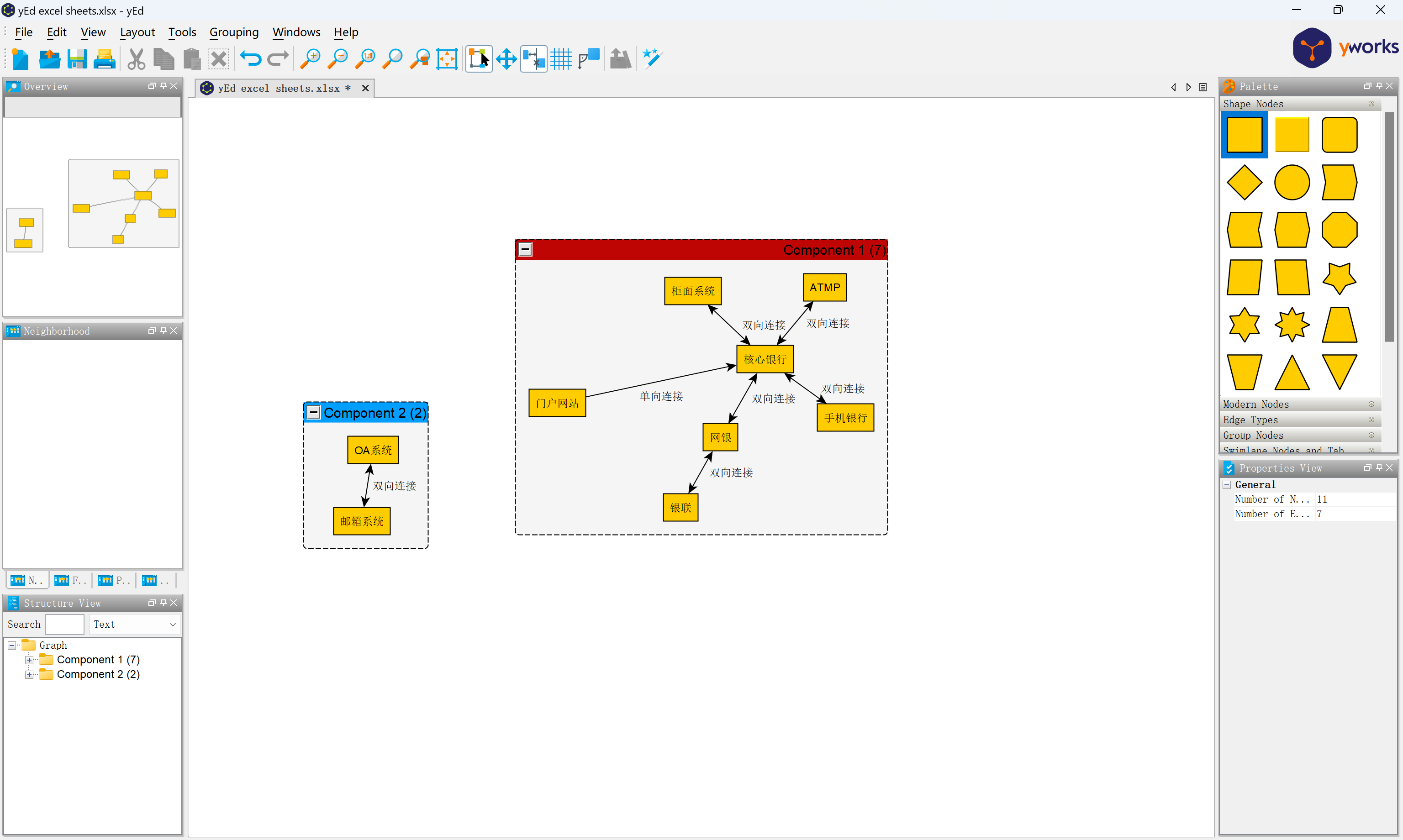Click the Print toolbar icon

point(104,59)
